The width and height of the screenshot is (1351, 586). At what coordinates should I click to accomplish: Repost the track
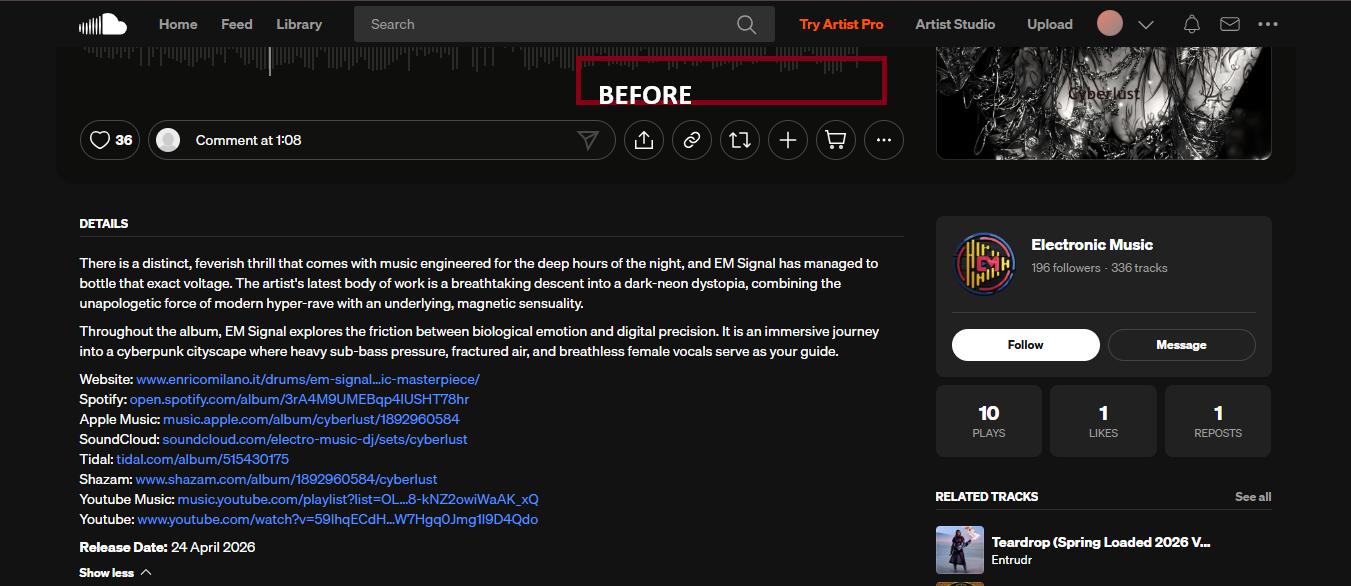click(740, 140)
